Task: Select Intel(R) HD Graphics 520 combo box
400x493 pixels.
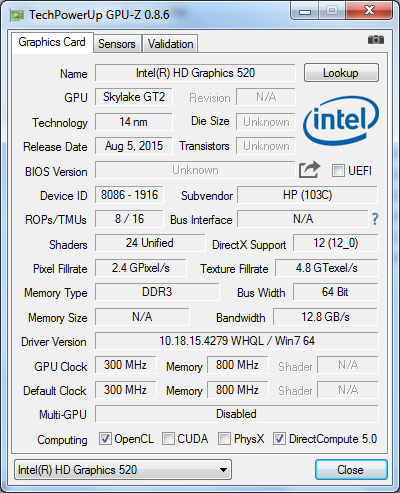Action: pyautogui.click(x=123, y=470)
